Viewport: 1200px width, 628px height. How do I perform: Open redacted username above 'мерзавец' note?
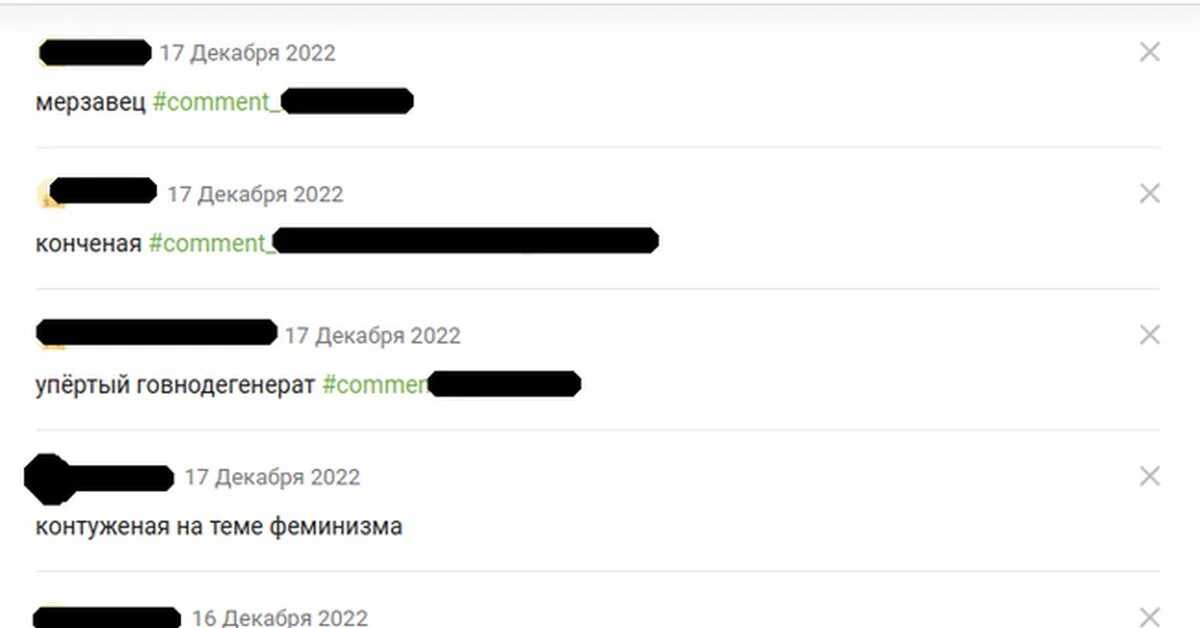click(95, 52)
